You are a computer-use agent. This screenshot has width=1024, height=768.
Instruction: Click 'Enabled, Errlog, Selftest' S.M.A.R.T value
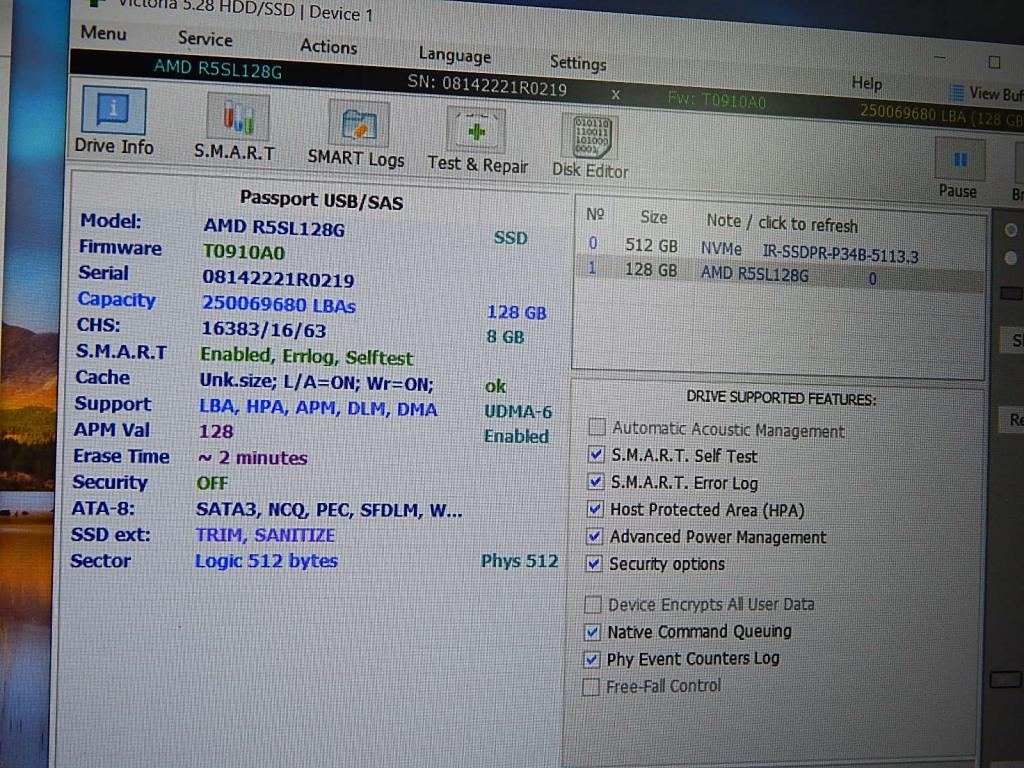click(x=306, y=357)
